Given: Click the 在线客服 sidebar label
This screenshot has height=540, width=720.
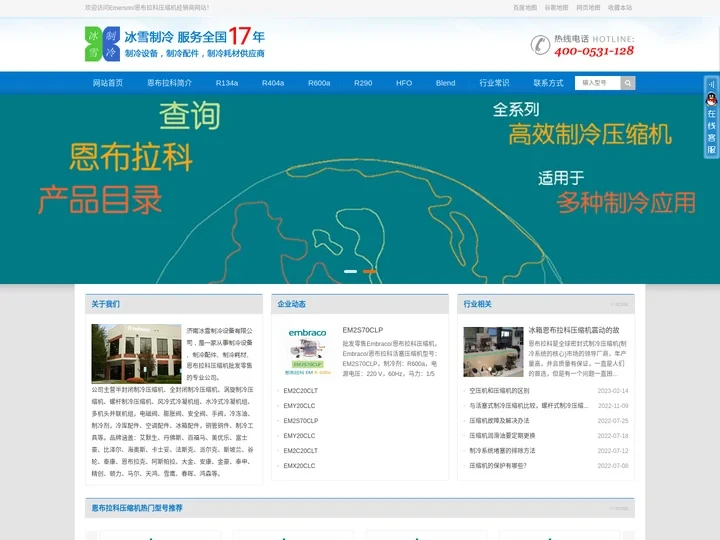Looking at the screenshot, I should coord(711,132).
